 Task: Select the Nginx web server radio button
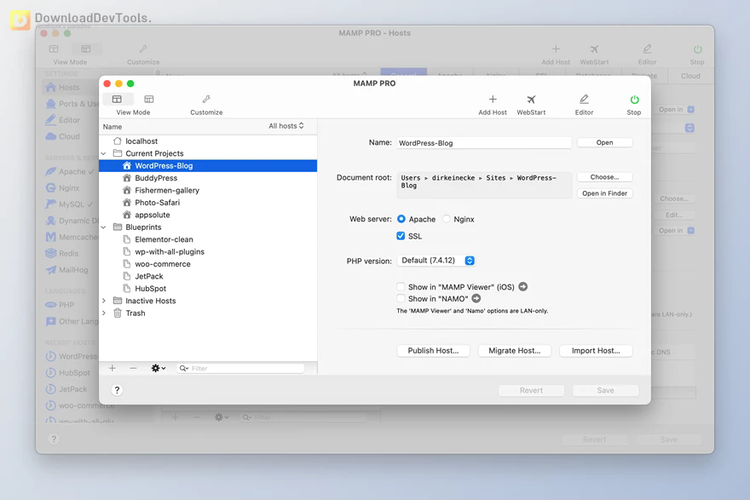[446, 219]
